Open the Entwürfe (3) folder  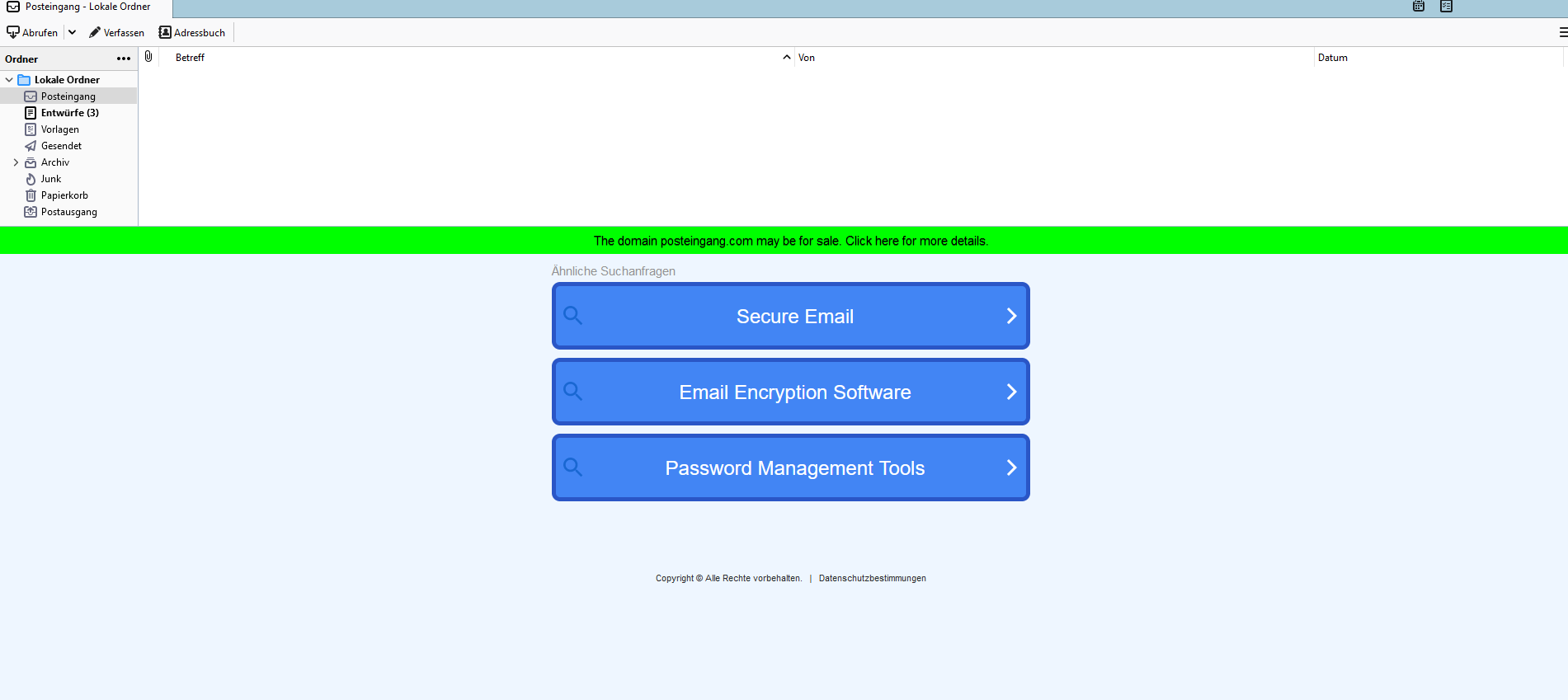coord(68,113)
